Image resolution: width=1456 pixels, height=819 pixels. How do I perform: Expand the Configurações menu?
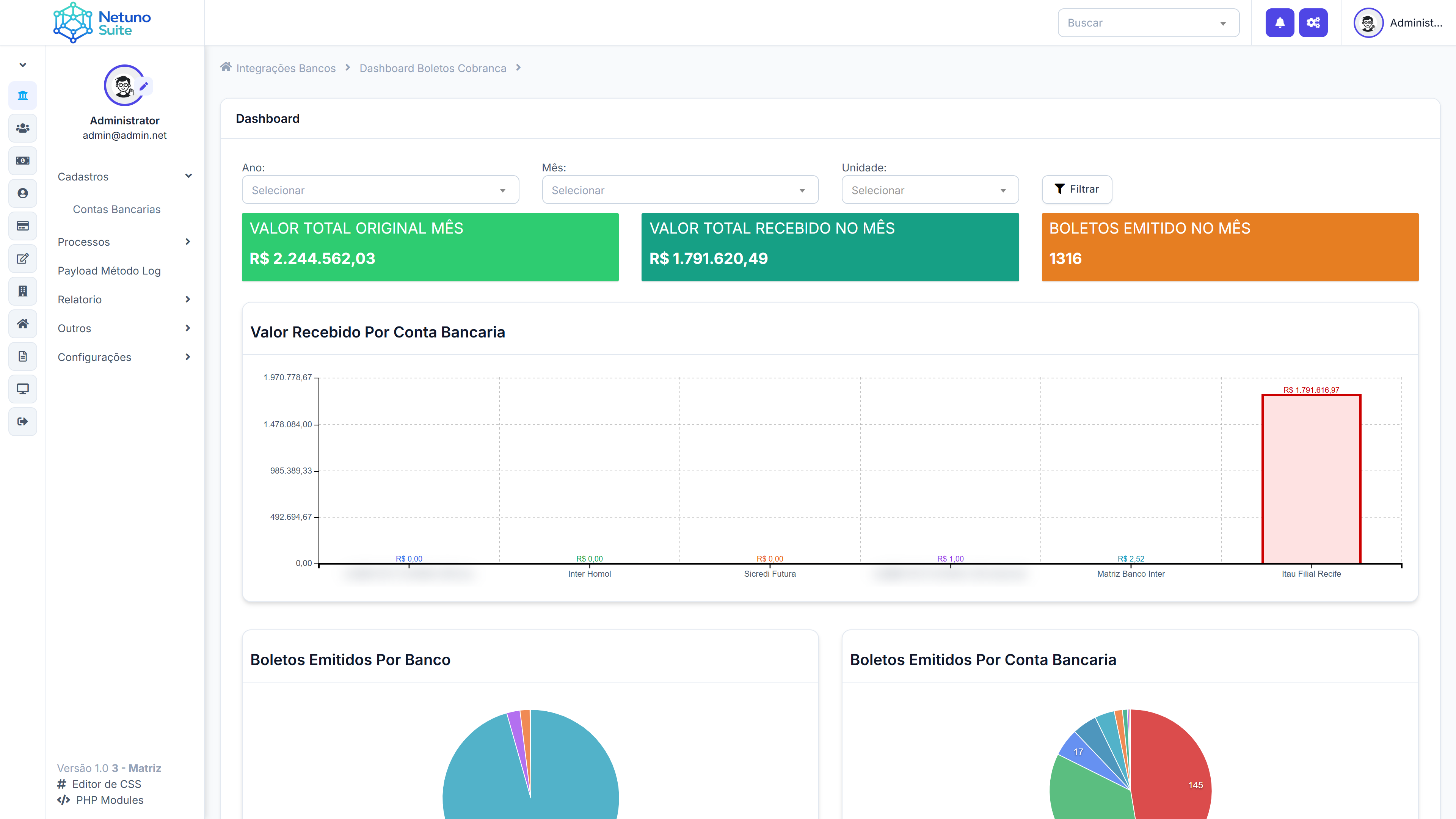[125, 357]
